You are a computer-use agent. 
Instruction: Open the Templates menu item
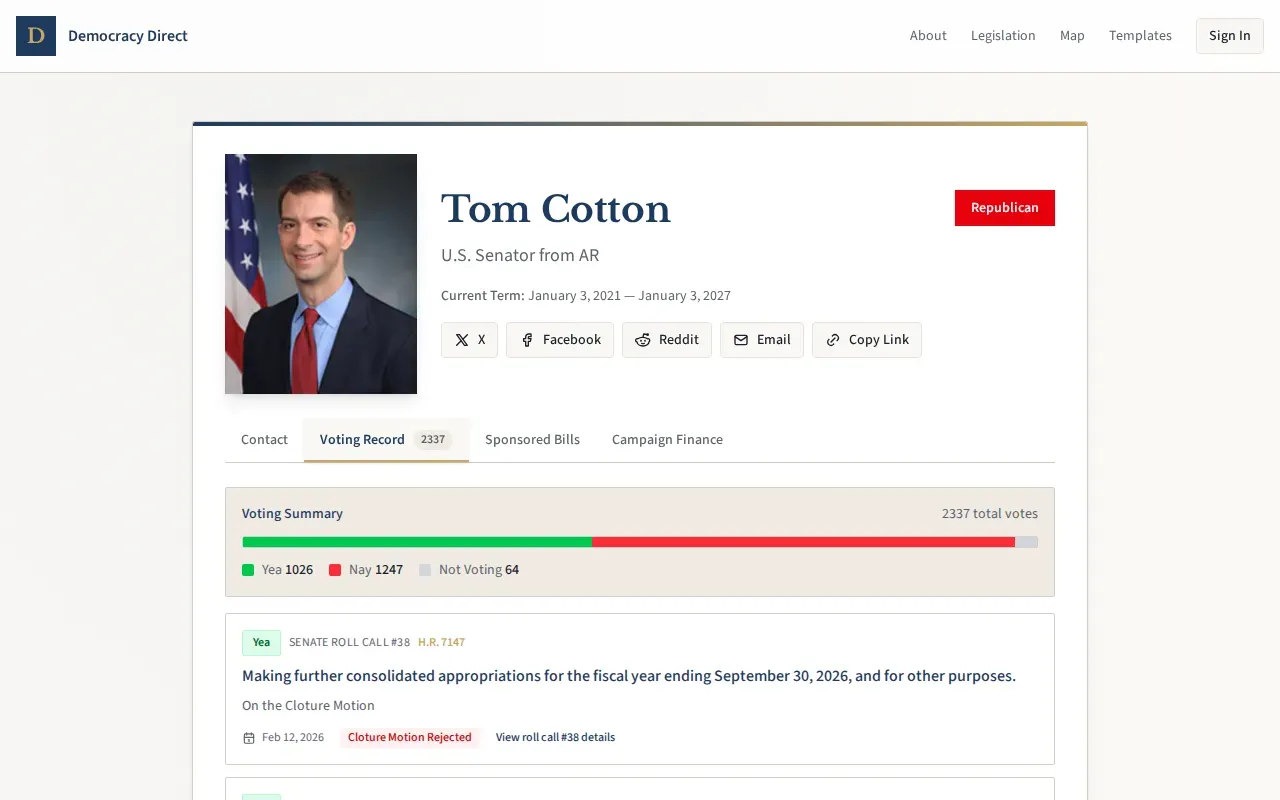[1139, 35]
